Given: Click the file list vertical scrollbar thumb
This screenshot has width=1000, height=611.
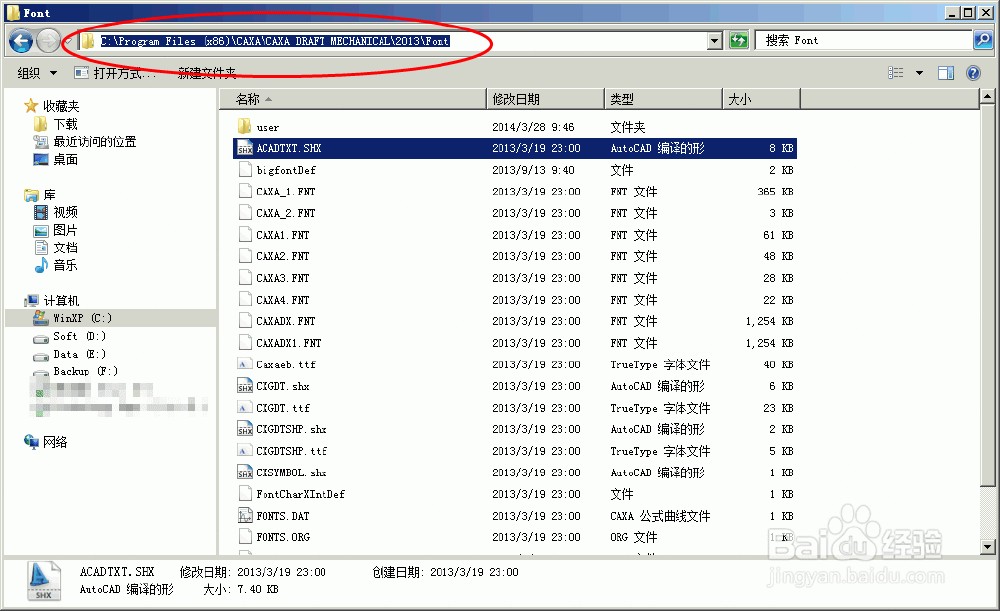Looking at the screenshot, I should pos(987,295).
